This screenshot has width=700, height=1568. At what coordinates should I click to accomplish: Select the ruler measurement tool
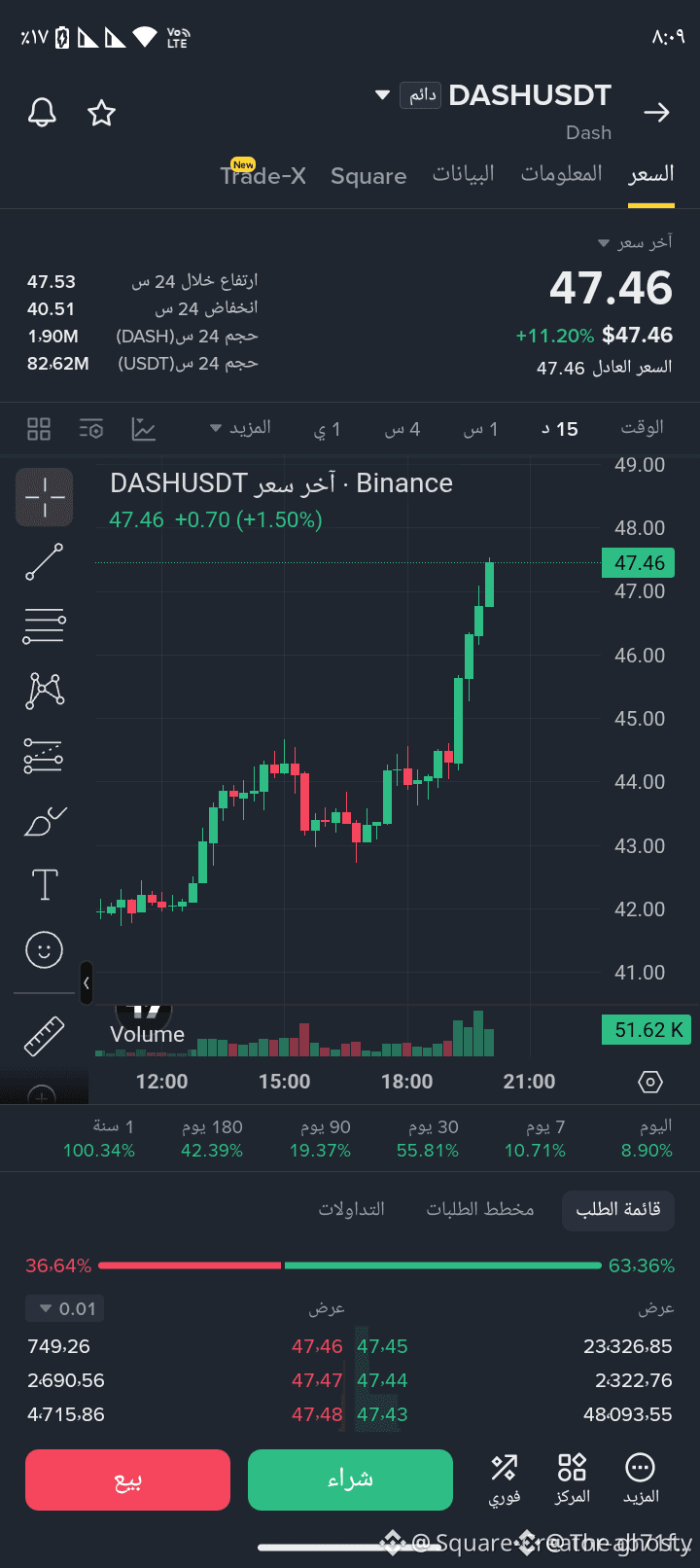[44, 1036]
